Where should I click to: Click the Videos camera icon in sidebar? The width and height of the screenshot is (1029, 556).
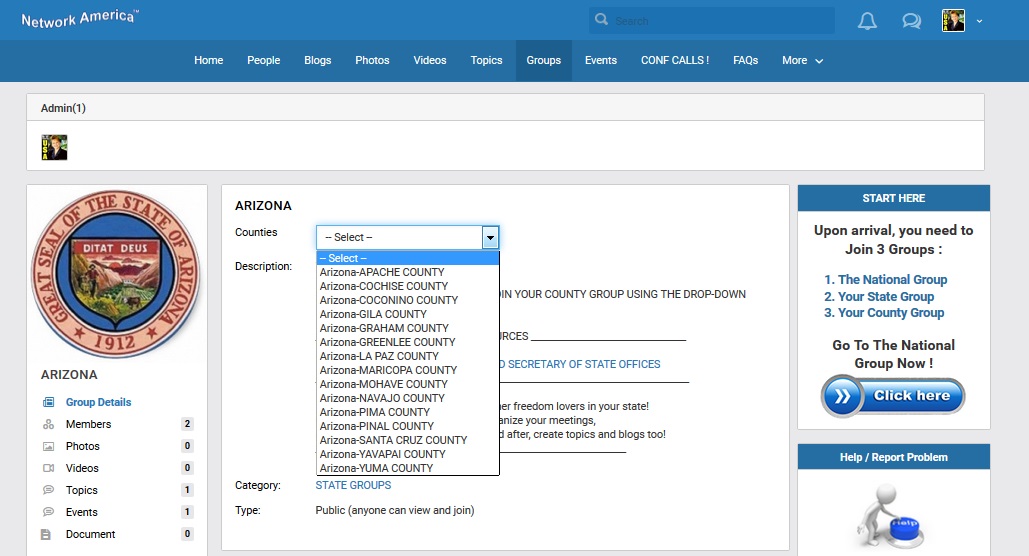click(x=47, y=468)
